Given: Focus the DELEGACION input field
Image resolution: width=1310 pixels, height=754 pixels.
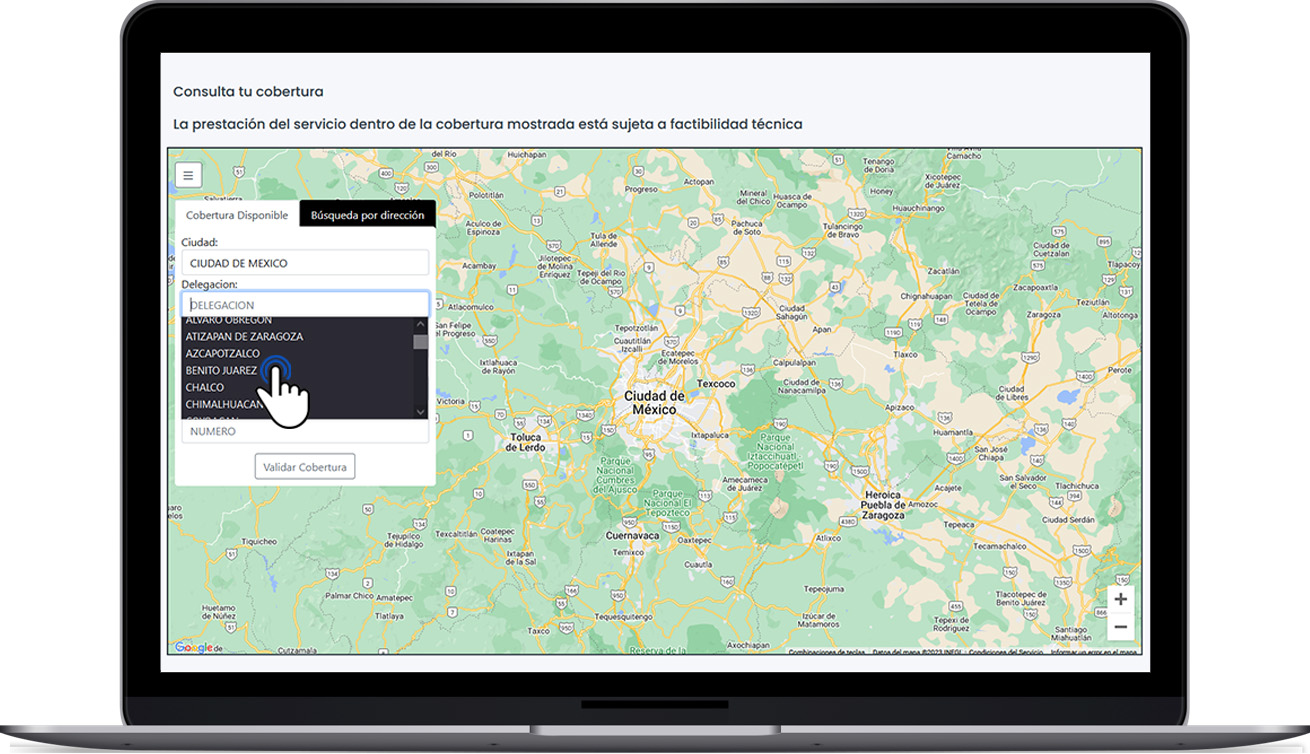Looking at the screenshot, I should [x=305, y=305].
